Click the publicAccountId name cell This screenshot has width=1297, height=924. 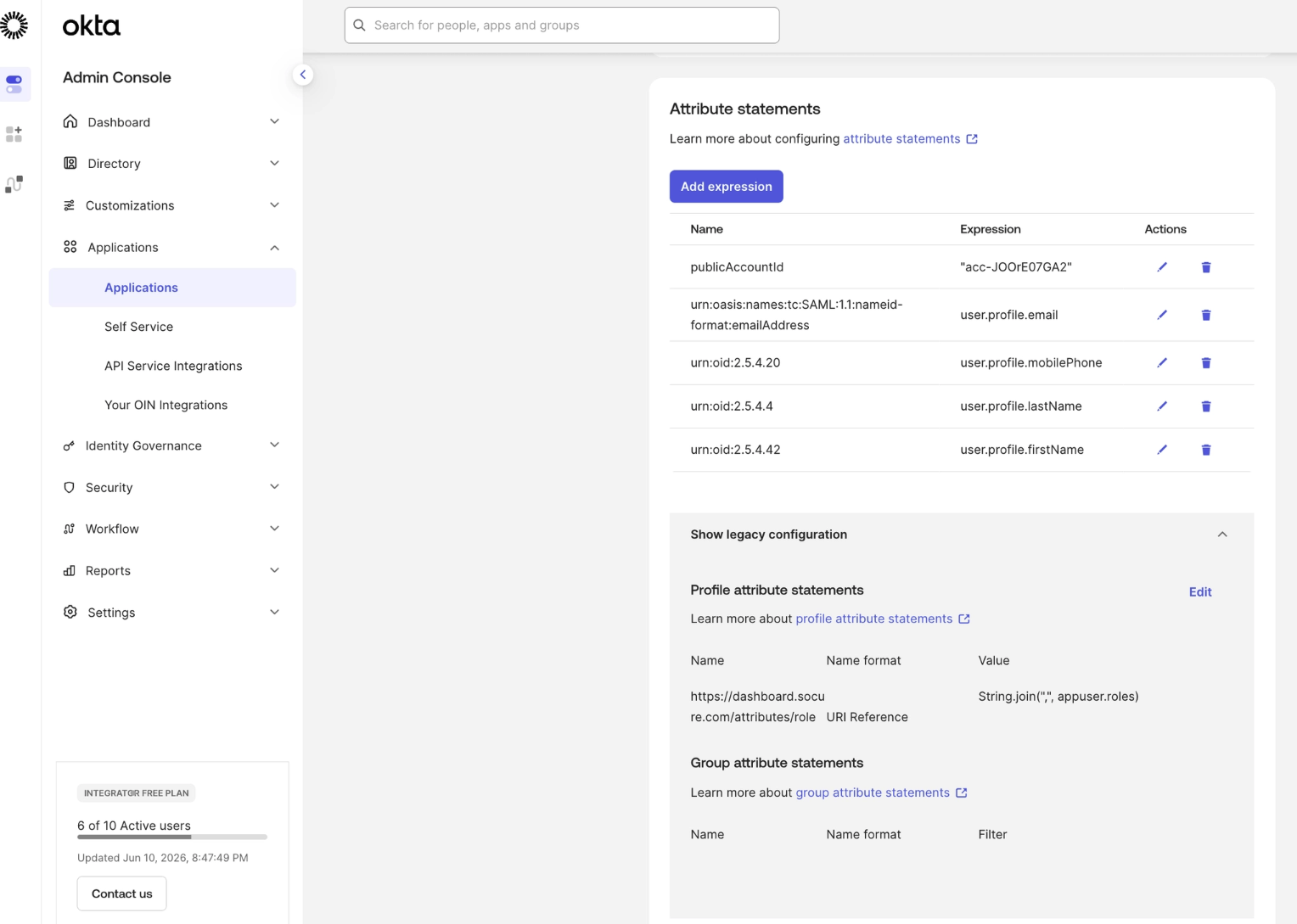[737, 267]
